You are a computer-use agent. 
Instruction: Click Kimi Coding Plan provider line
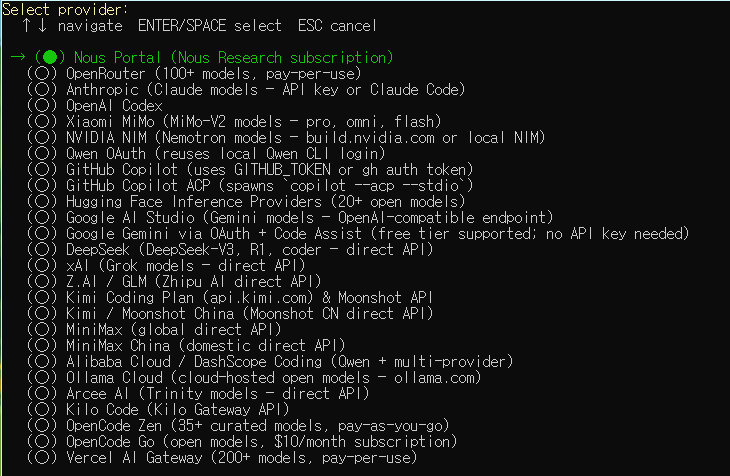click(230, 297)
